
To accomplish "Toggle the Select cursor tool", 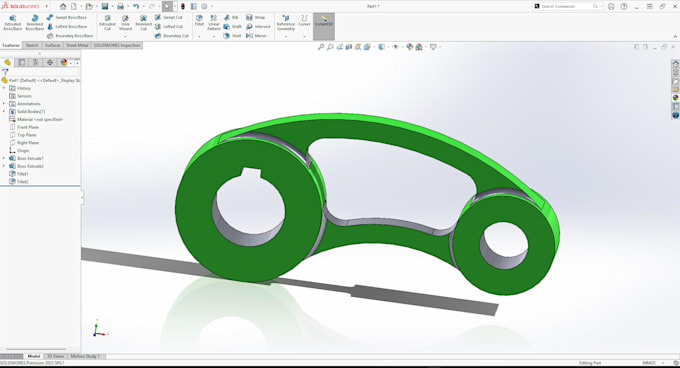I will tap(167, 6).
